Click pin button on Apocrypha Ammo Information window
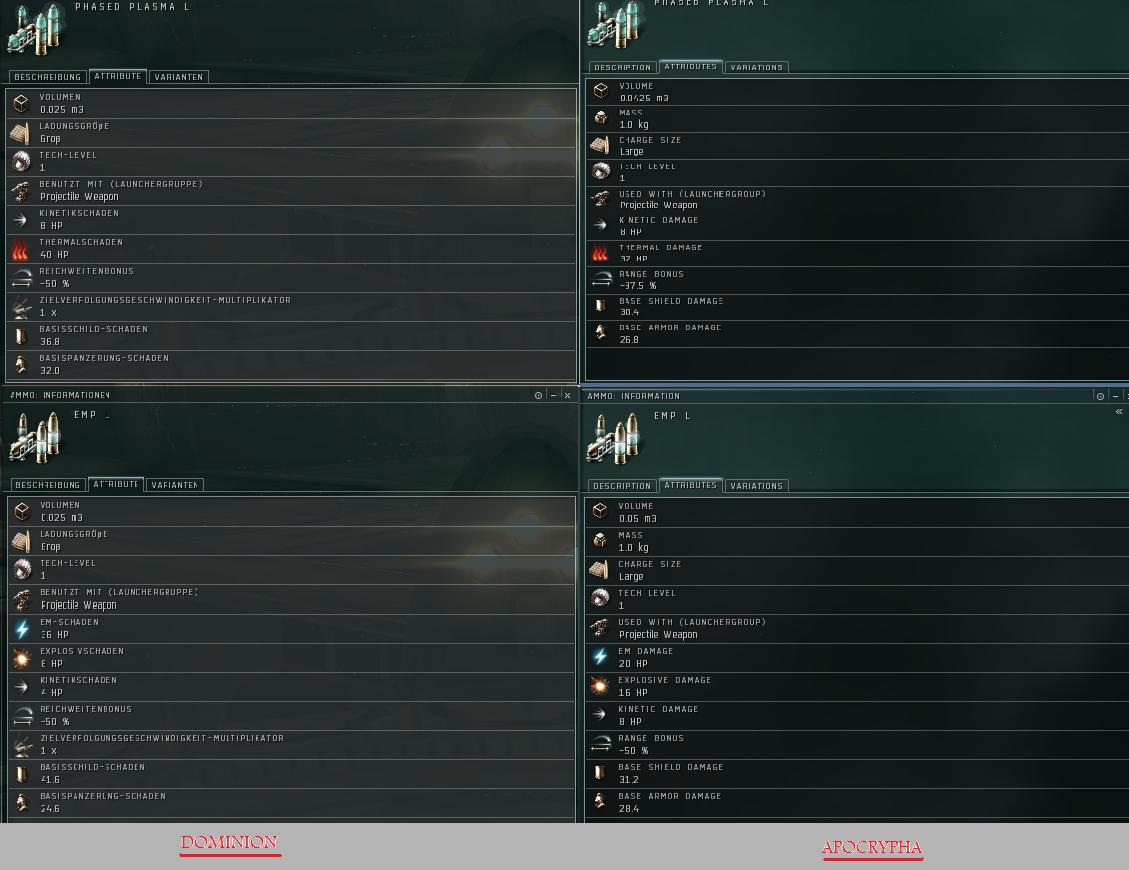Screen dimensions: 1129x870 [x=1100, y=396]
